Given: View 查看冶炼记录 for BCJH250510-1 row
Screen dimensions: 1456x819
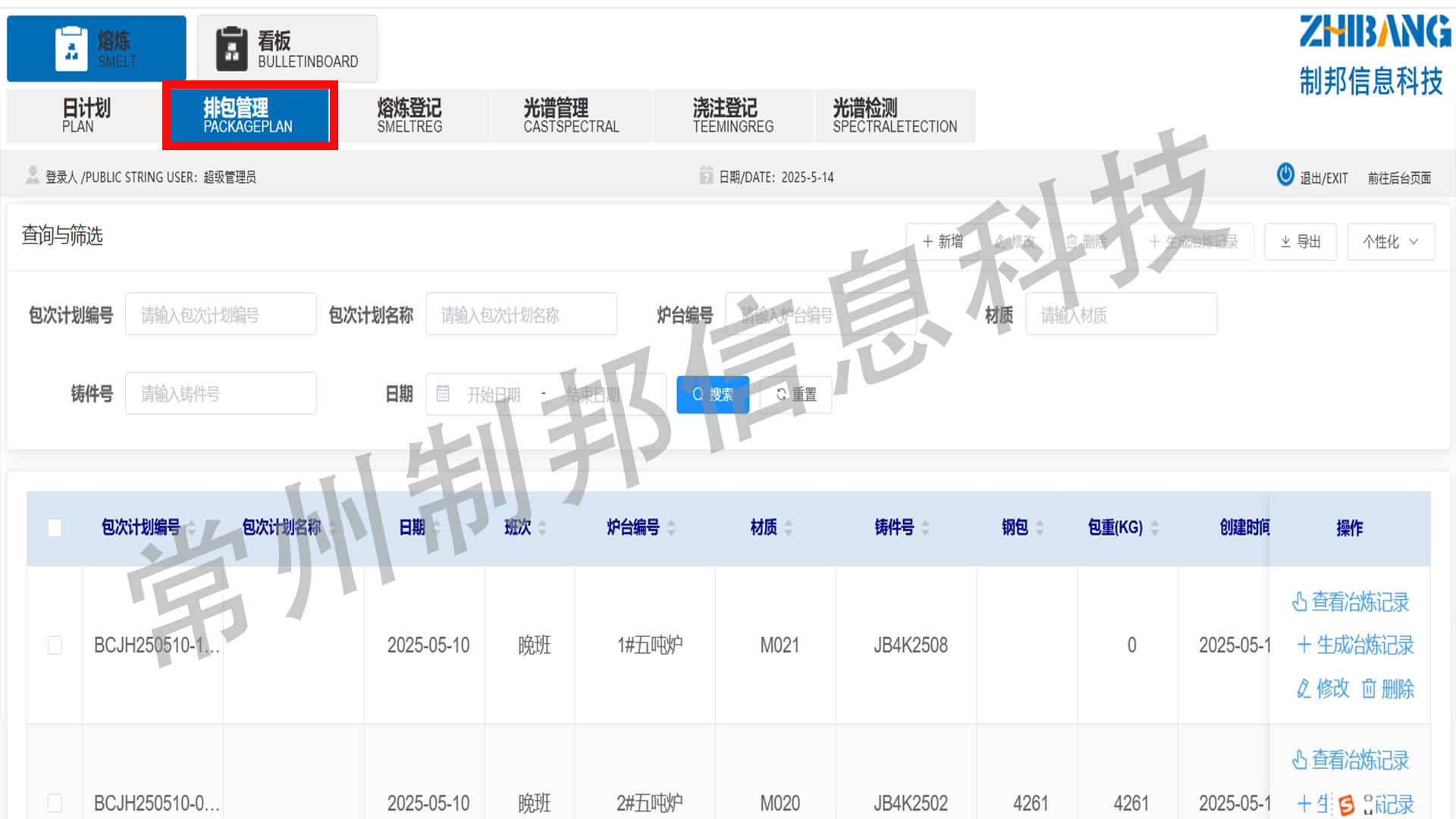Looking at the screenshot, I should [x=1351, y=601].
